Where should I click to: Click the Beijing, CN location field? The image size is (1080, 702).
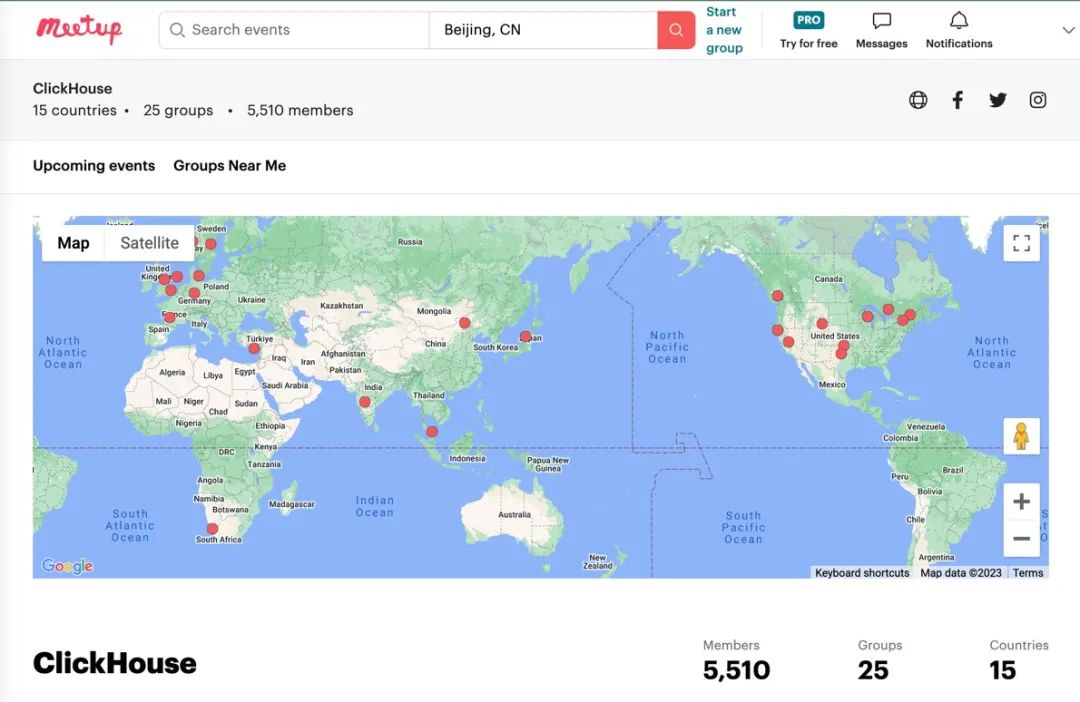click(x=543, y=30)
